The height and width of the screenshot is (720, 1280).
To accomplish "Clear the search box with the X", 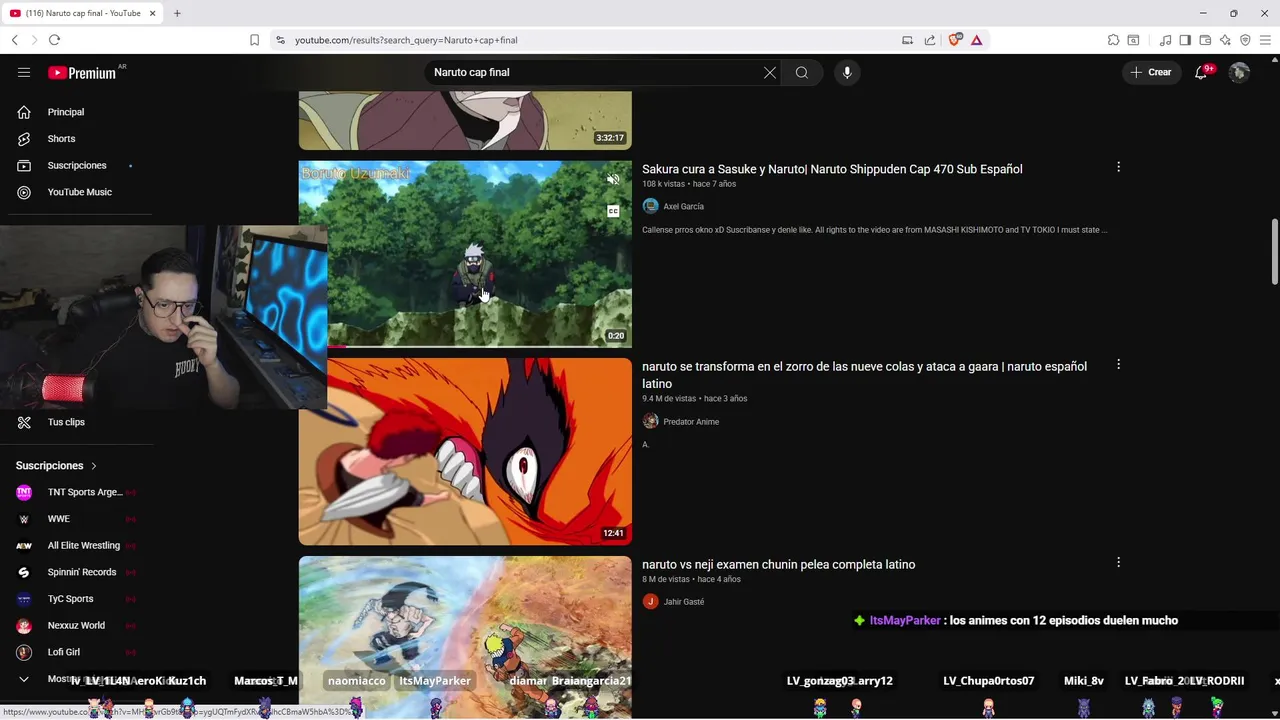I will coord(770,72).
